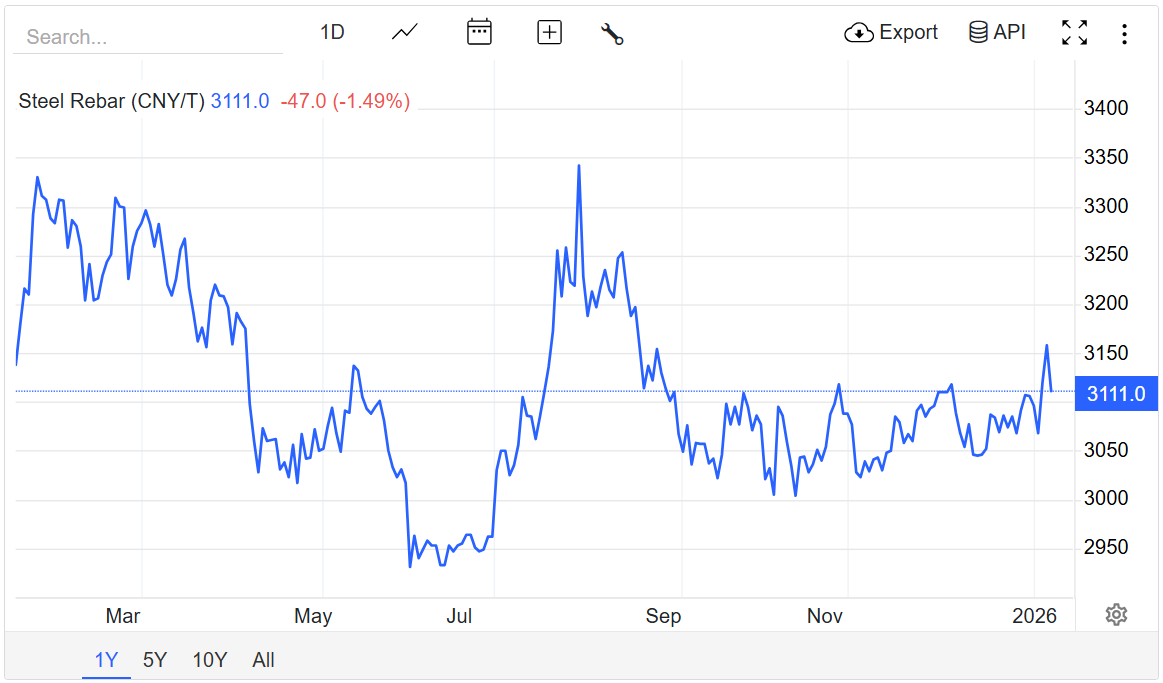Open the calendar date range picker
The height and width of the screenshot is (683, 1163).
pyautogui.click(x=480, y=32)
